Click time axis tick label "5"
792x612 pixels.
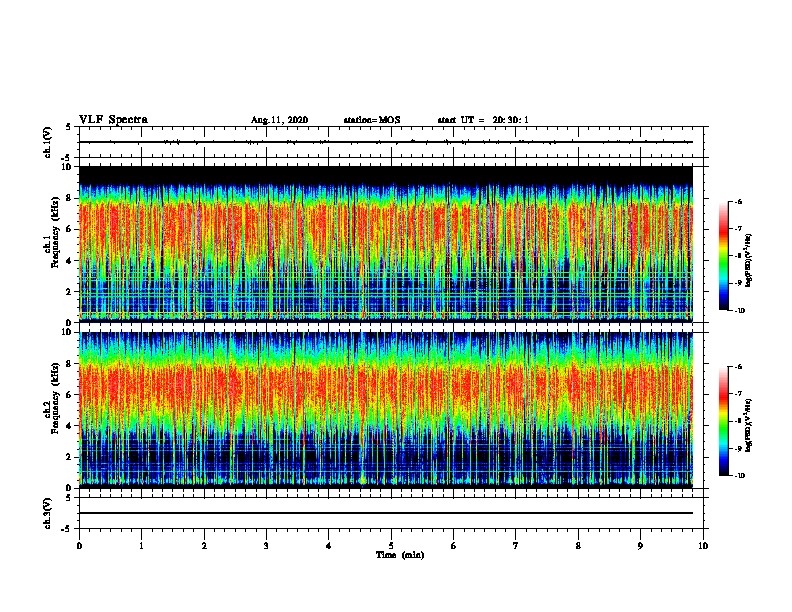(x=391, y=546)
